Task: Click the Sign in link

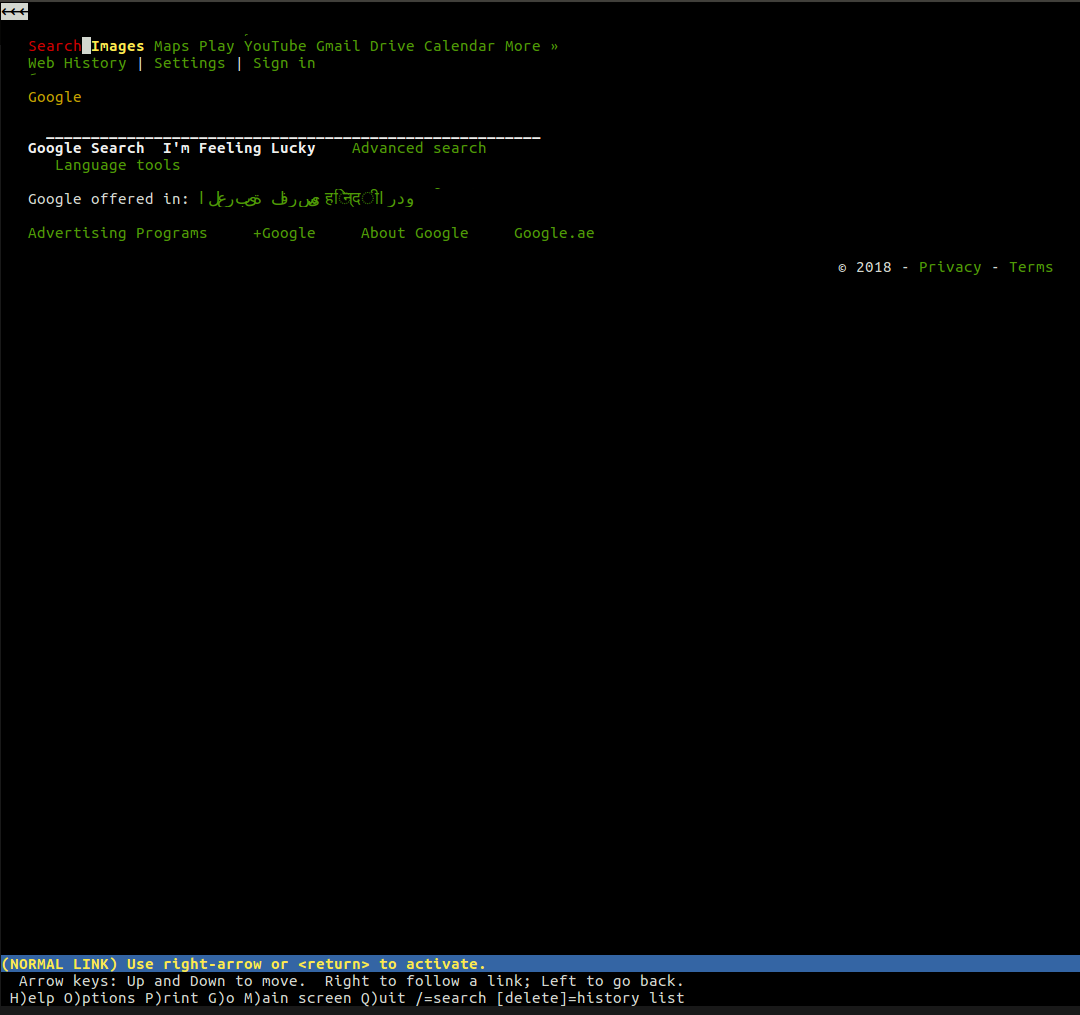Action: click(284, 63)
